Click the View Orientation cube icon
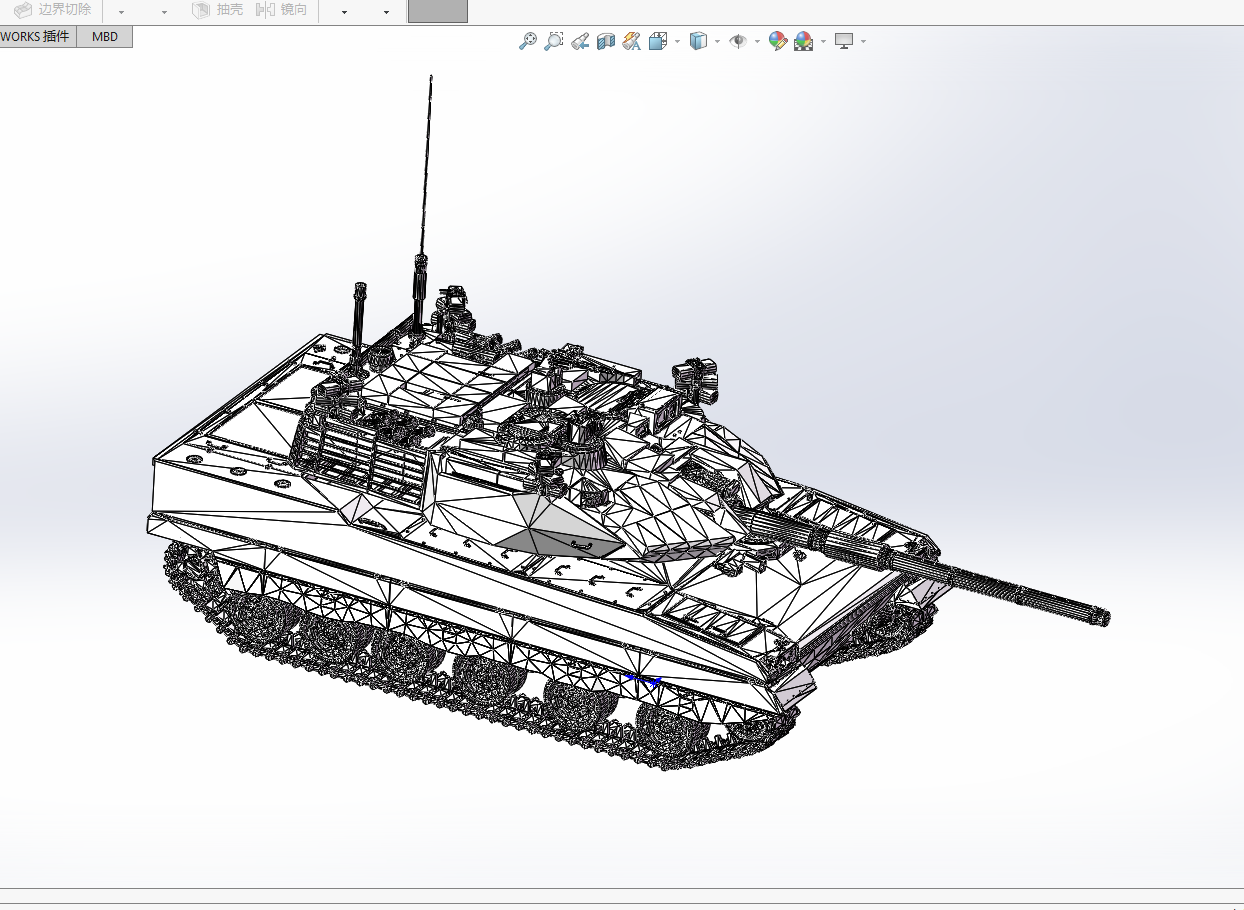Screen dimensions: 1244x910 [x=658, y=41]
